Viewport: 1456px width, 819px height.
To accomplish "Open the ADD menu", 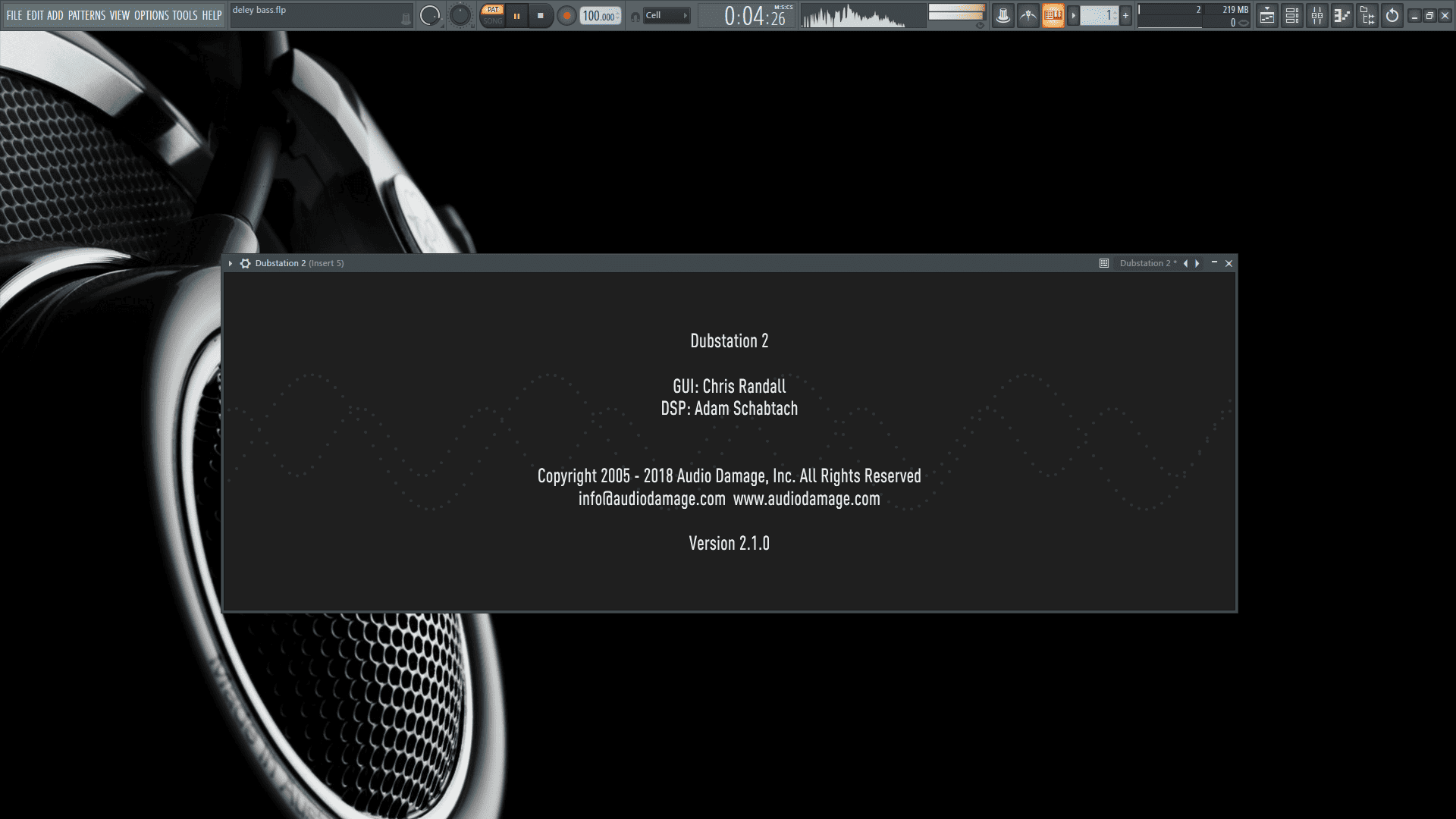I will click(x=55, y=15).
